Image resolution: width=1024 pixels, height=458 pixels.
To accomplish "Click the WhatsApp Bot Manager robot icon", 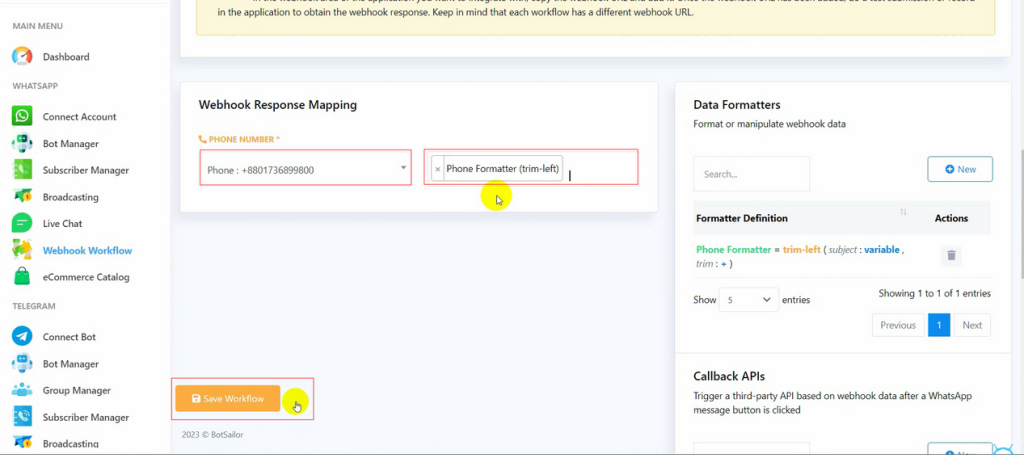I will click(x=22, y=144).
